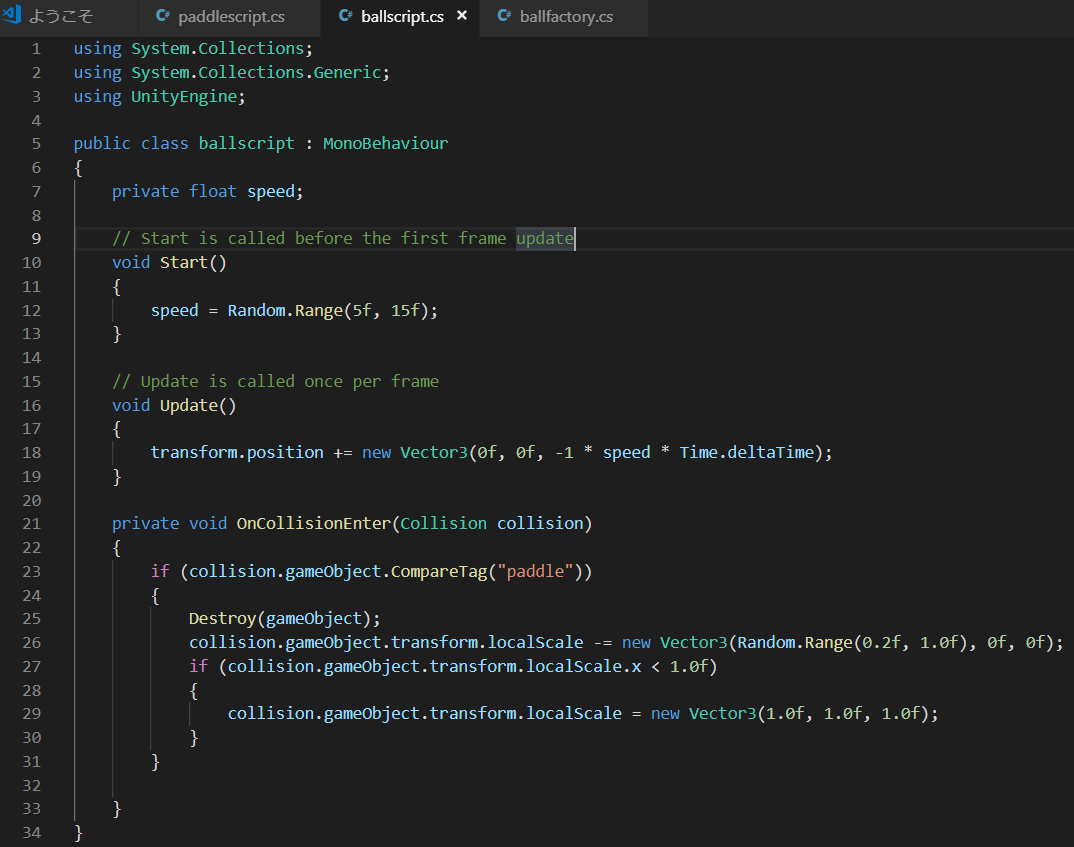Open the ballfactory.cs tab
Viewport: 1074px width, 847px height.
(x=566, y=17)
